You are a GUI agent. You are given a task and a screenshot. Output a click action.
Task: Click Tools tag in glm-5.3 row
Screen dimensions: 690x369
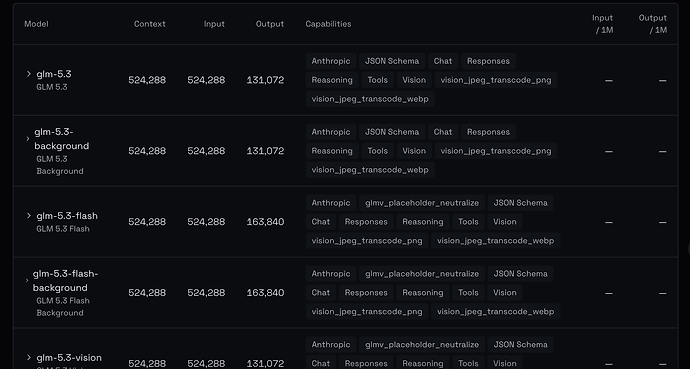click(378, 80)
